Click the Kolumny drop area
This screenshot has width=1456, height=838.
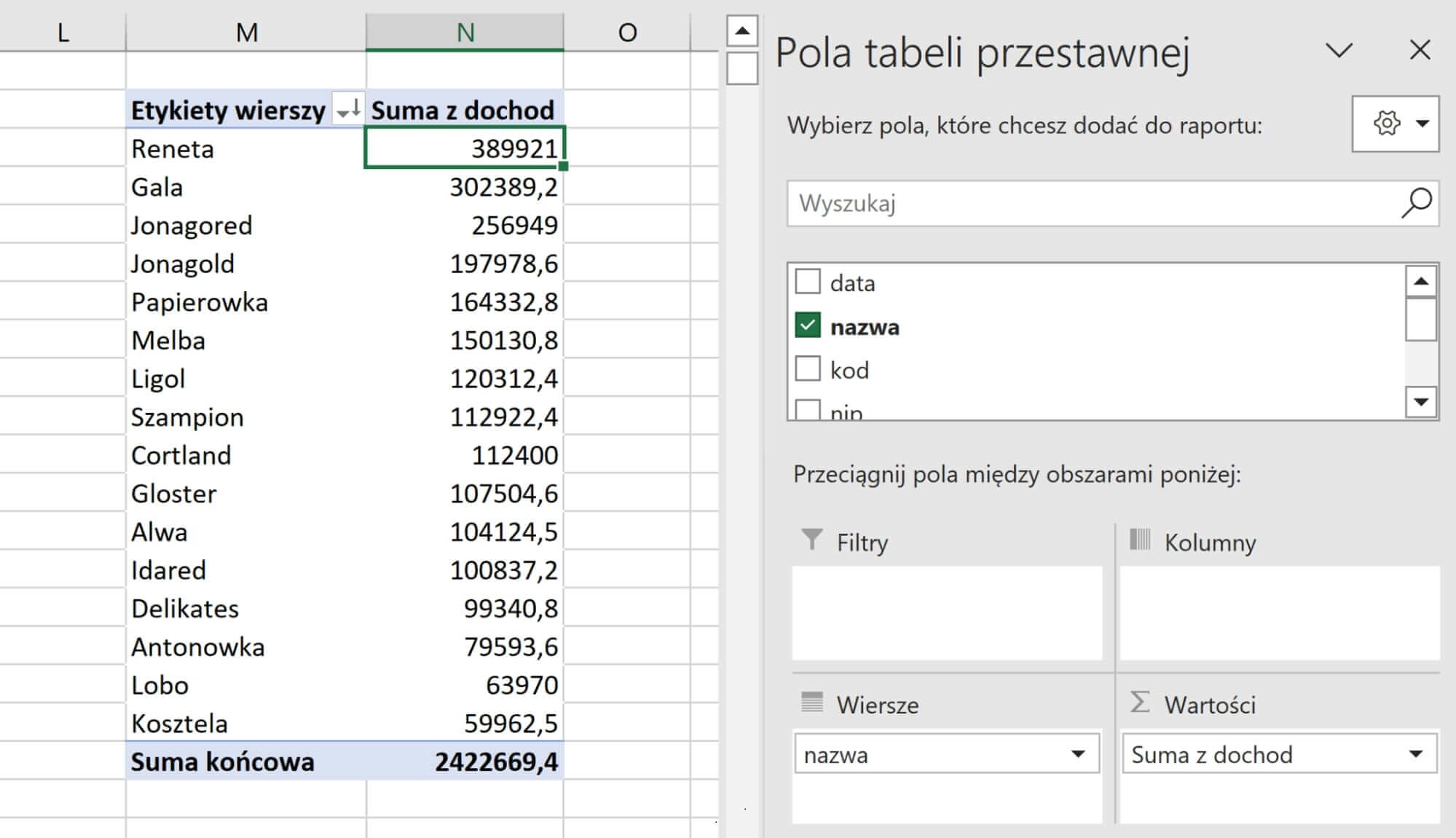click(x=1280, y=613)
